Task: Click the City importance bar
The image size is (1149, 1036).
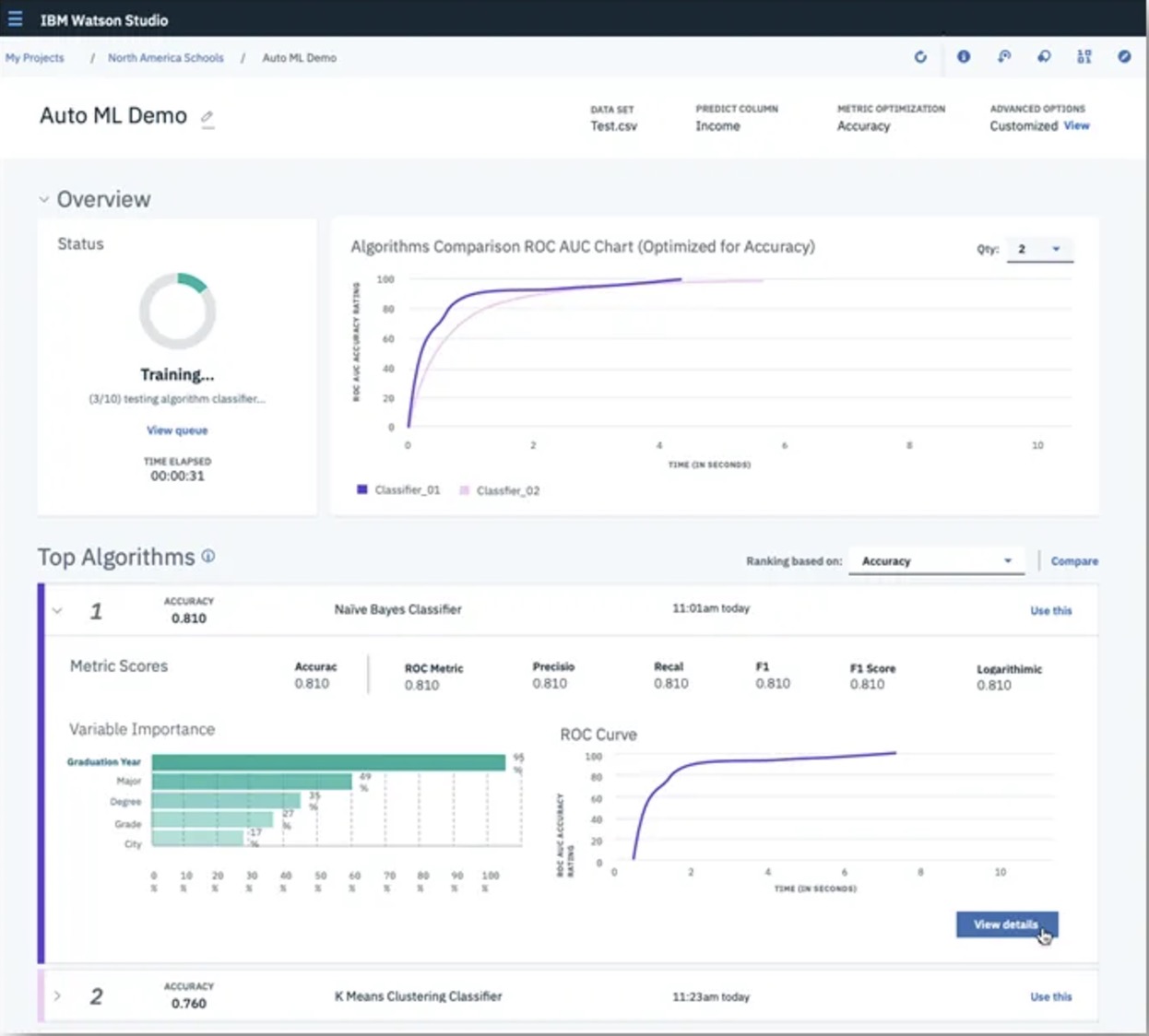Action: click(197, 837)
